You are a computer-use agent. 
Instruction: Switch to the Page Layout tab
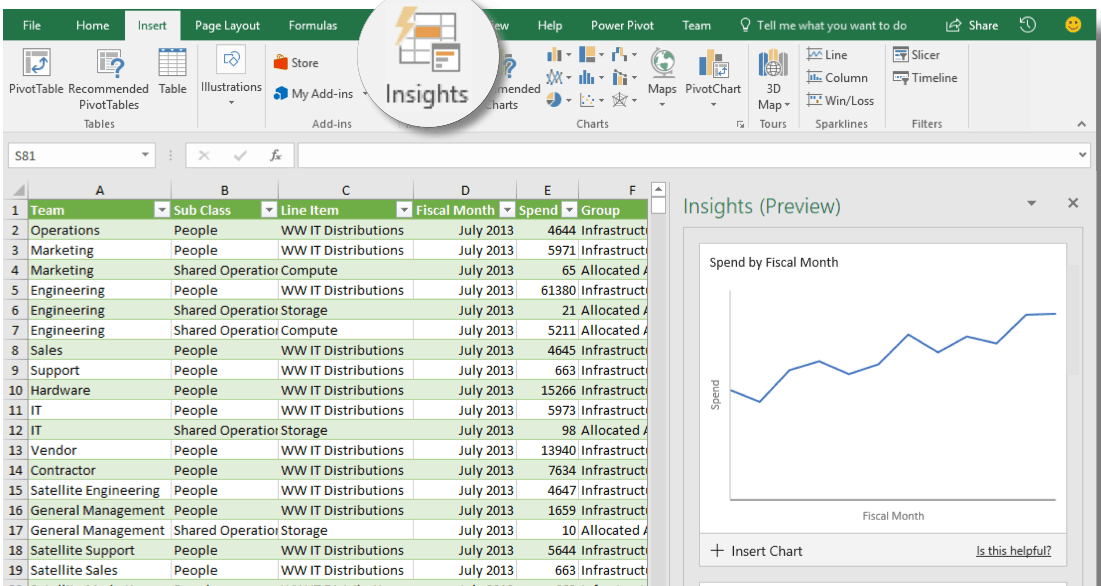227,25
